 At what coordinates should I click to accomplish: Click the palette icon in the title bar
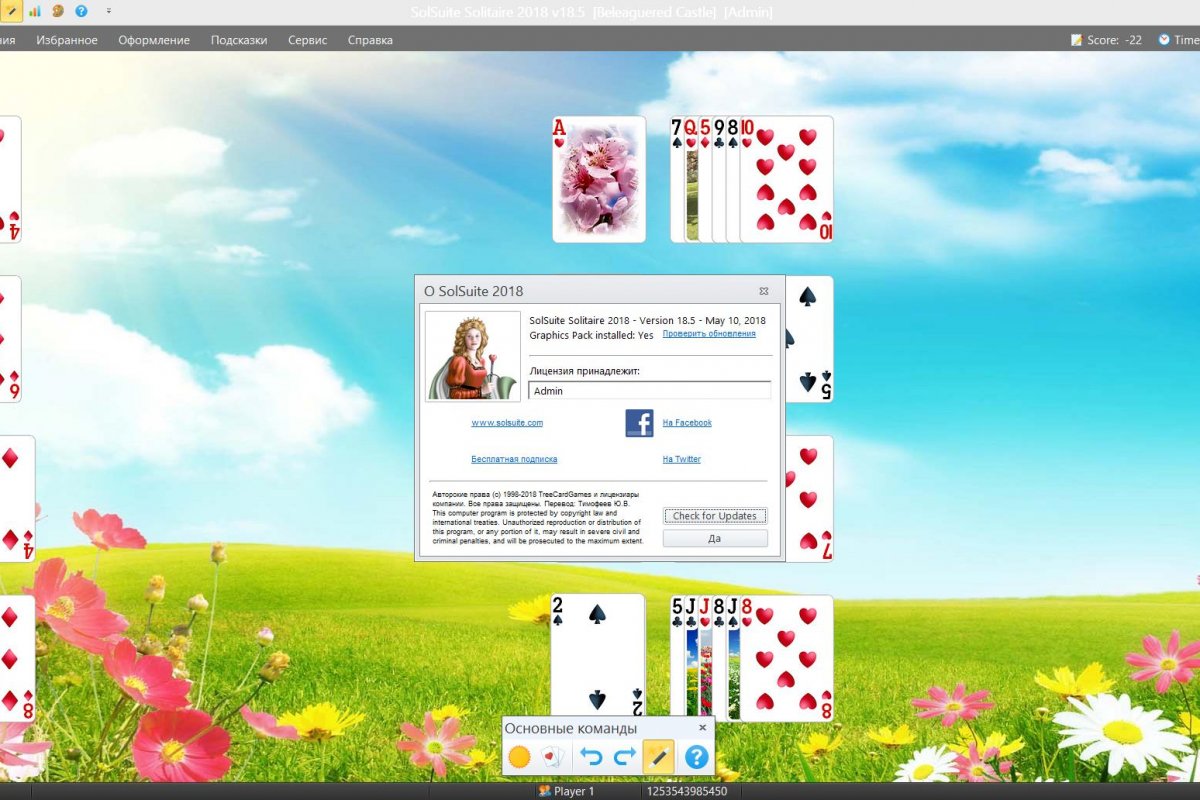(x=57, y=11)
